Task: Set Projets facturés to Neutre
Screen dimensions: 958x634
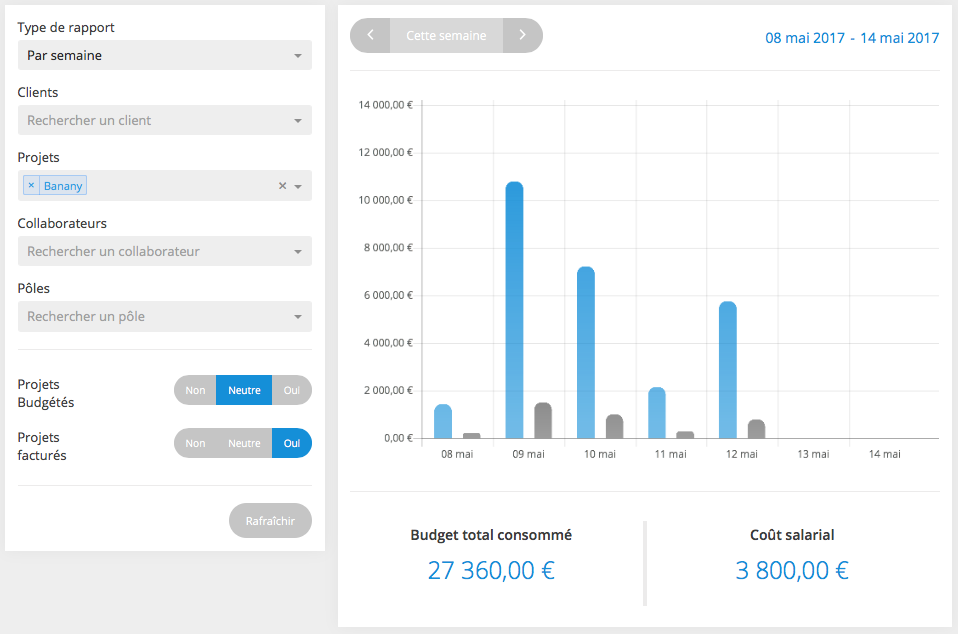Action: tap(244, 443)
